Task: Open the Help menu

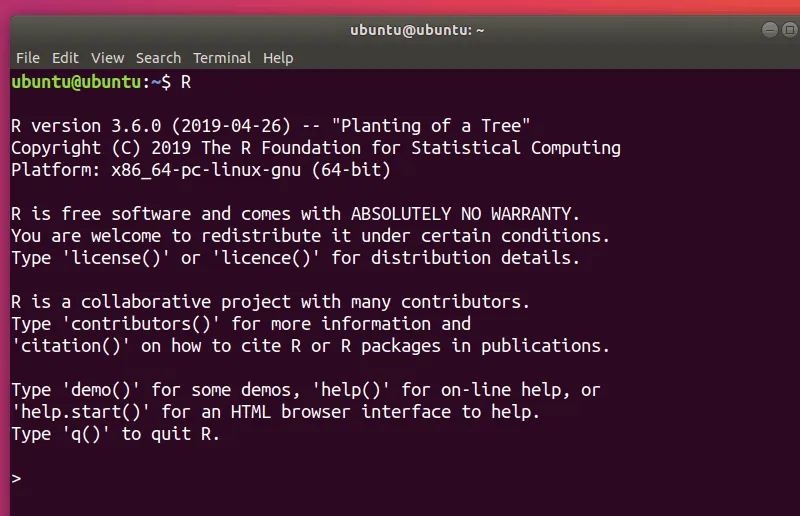Action: [x=278, y=58]
